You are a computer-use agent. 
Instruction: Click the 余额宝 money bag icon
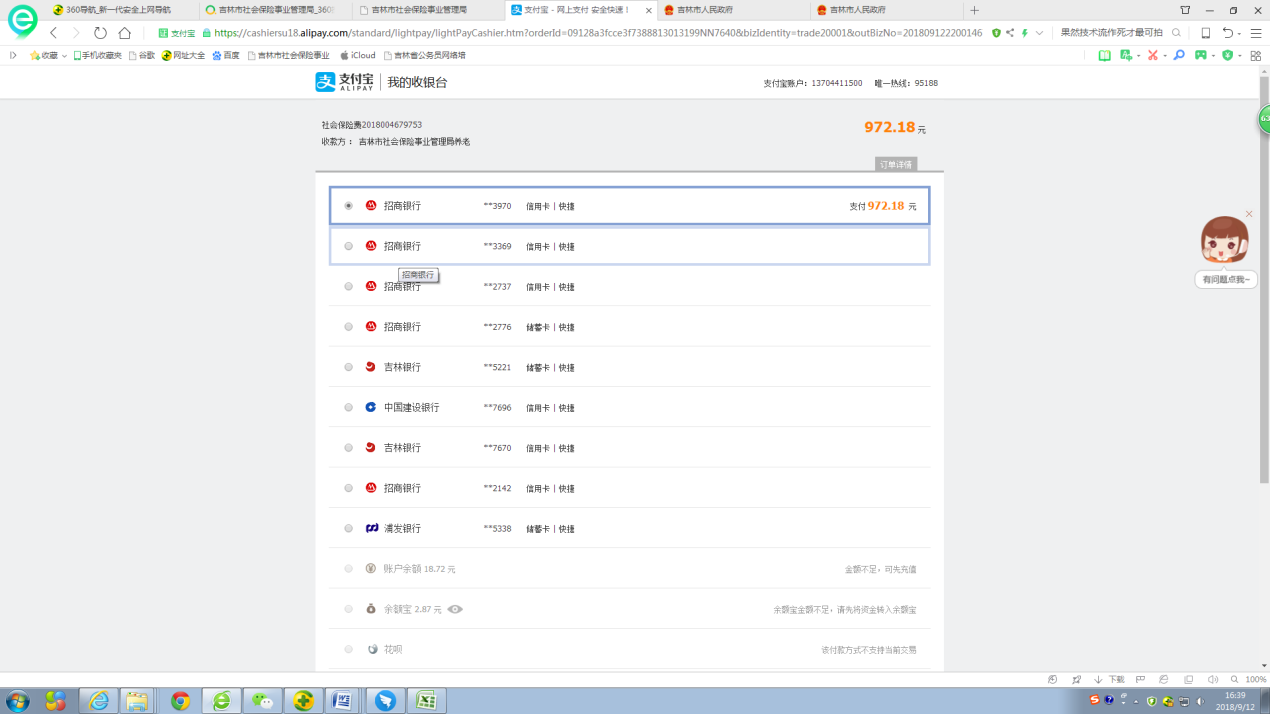click(371, 609)
